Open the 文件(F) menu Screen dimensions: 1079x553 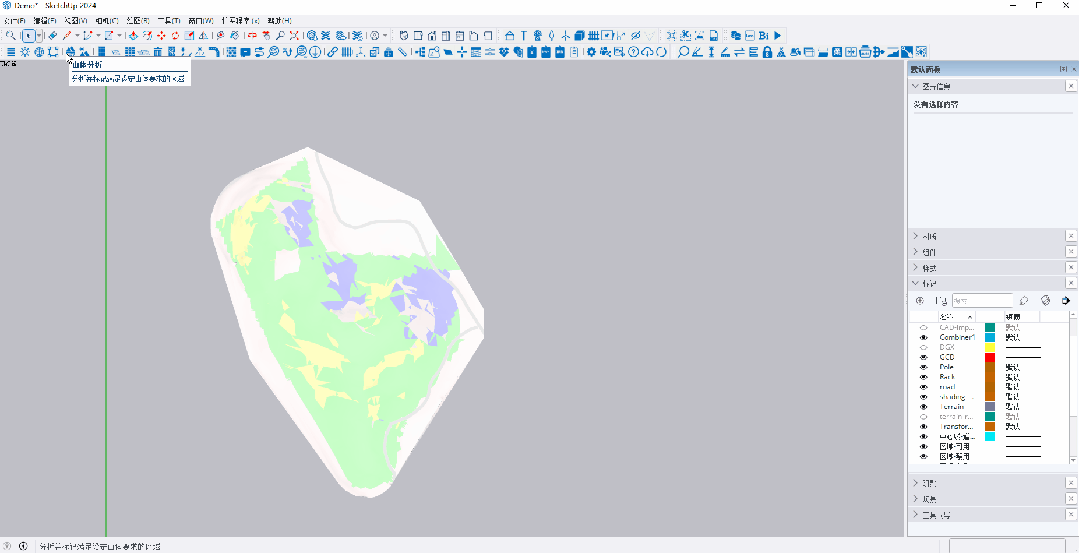click(14, 20)
